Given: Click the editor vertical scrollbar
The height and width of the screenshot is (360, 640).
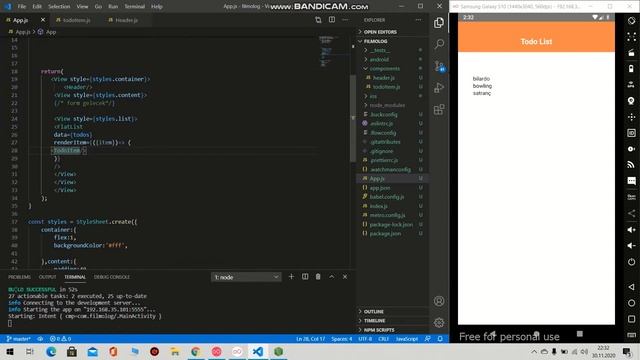Looking at the screenshot, I should [x=353, y=118].
